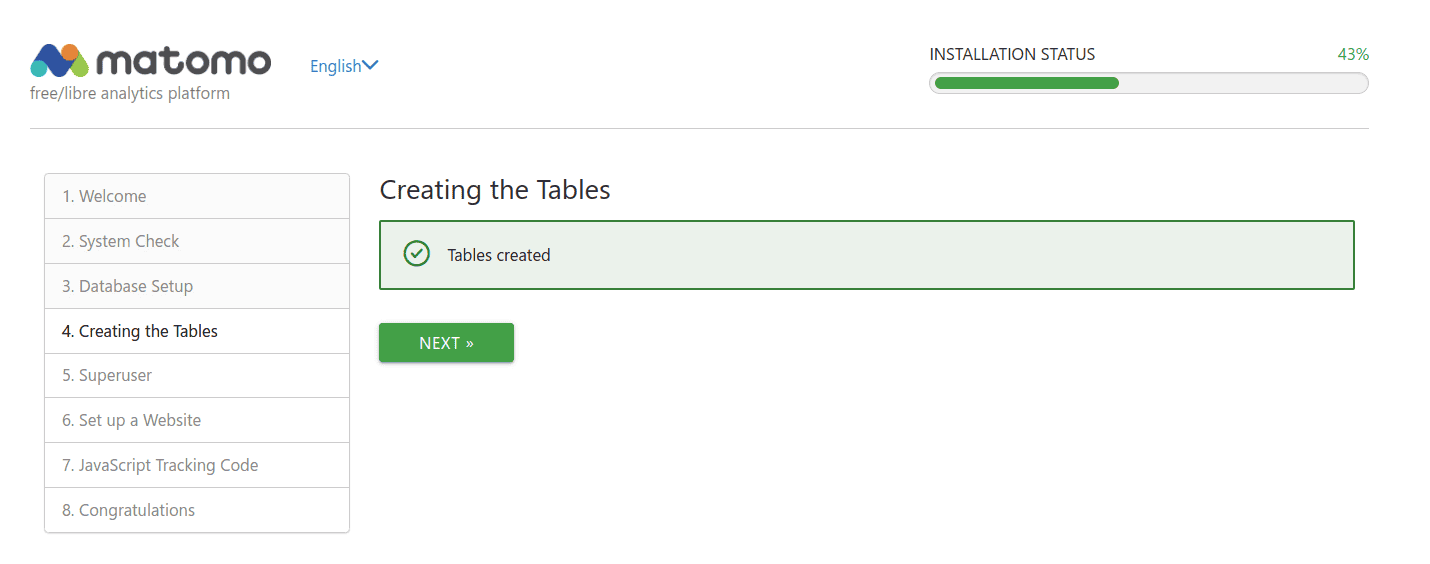Click the Matomo logo icon
The width and height of the screenshot is (1430, 564).
pyautogui.click(x=60, y=61)
